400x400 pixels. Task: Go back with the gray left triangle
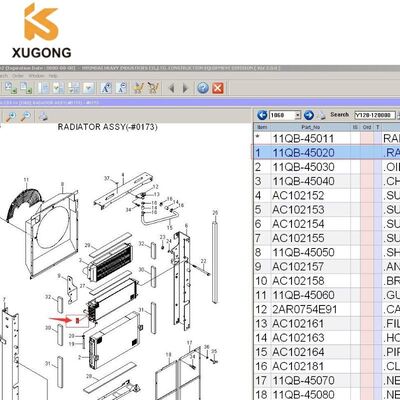(172, 89)
